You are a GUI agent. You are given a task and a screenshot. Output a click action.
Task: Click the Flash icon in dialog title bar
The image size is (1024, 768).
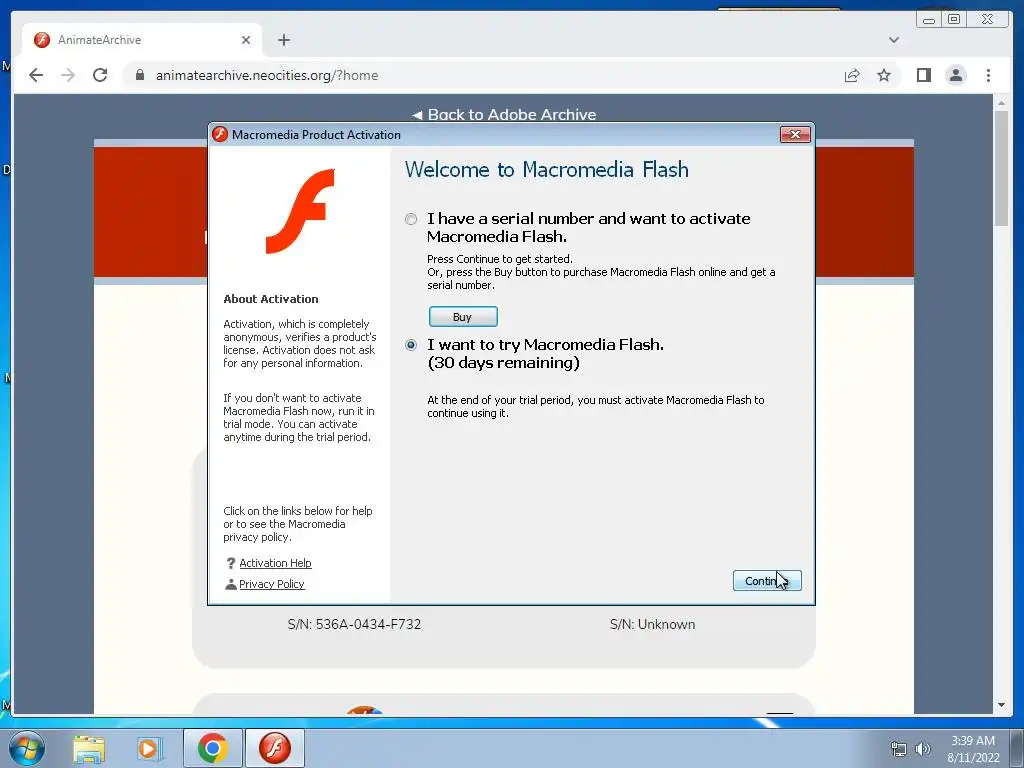tap(220, 135)
